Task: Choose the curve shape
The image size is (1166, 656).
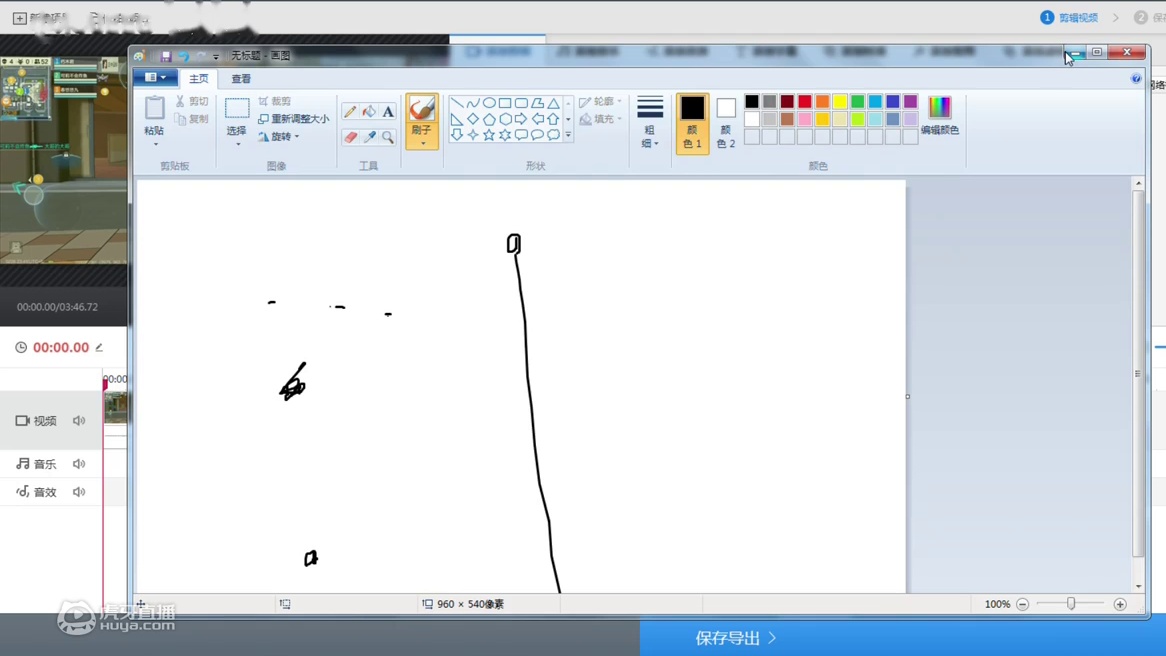Action: [473, 103]
